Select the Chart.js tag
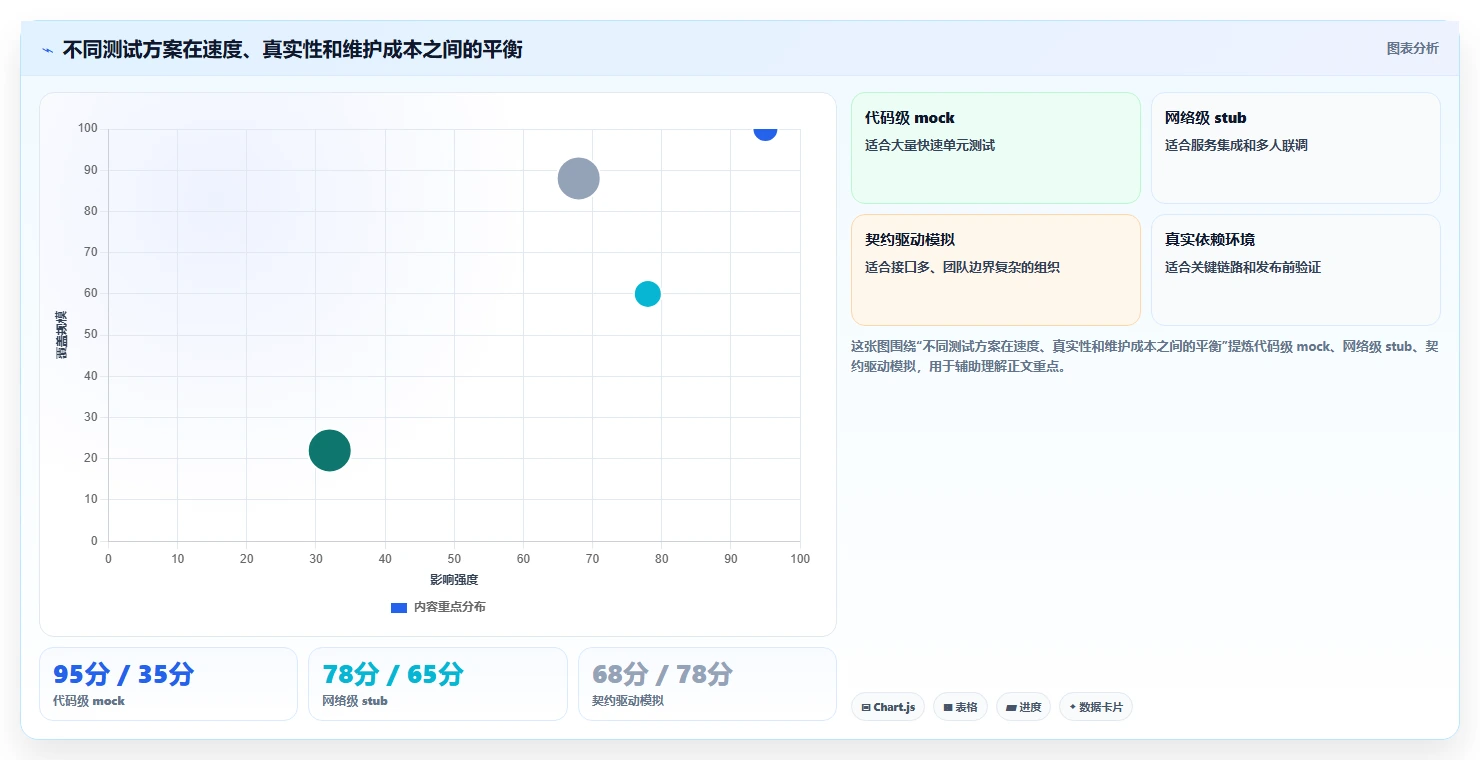Image resolution: width=1480 pixels, height=760 pixels. point(888,707)
